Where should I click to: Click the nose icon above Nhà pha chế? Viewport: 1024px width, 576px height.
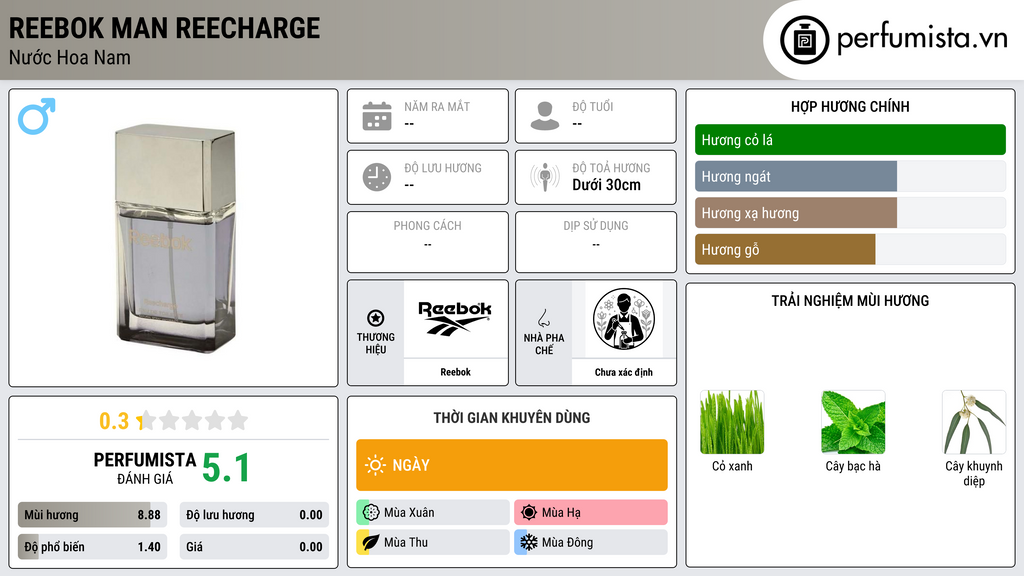(x=543, y=318)
